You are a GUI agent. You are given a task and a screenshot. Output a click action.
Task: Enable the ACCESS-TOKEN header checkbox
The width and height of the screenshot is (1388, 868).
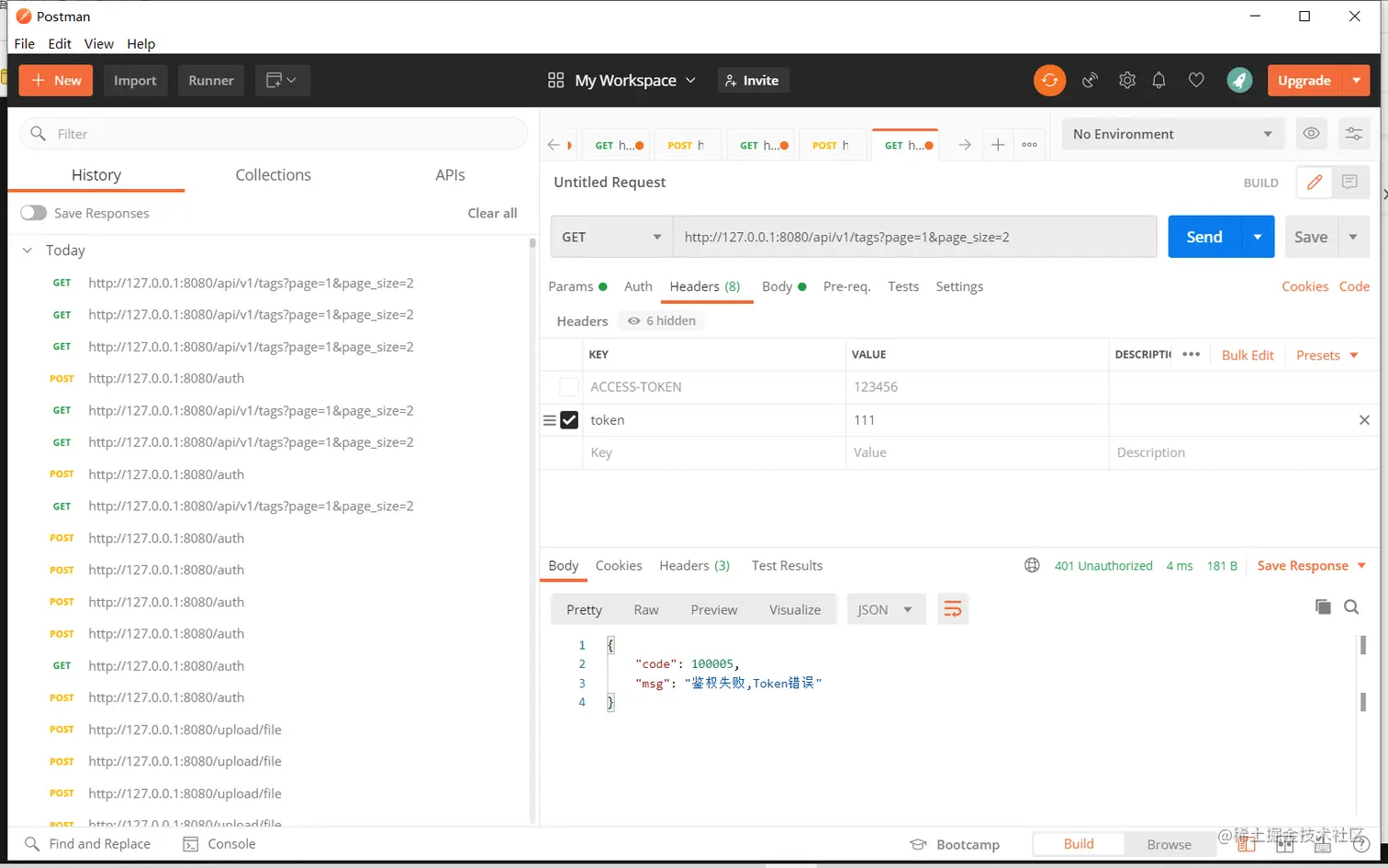click(569, 387)
